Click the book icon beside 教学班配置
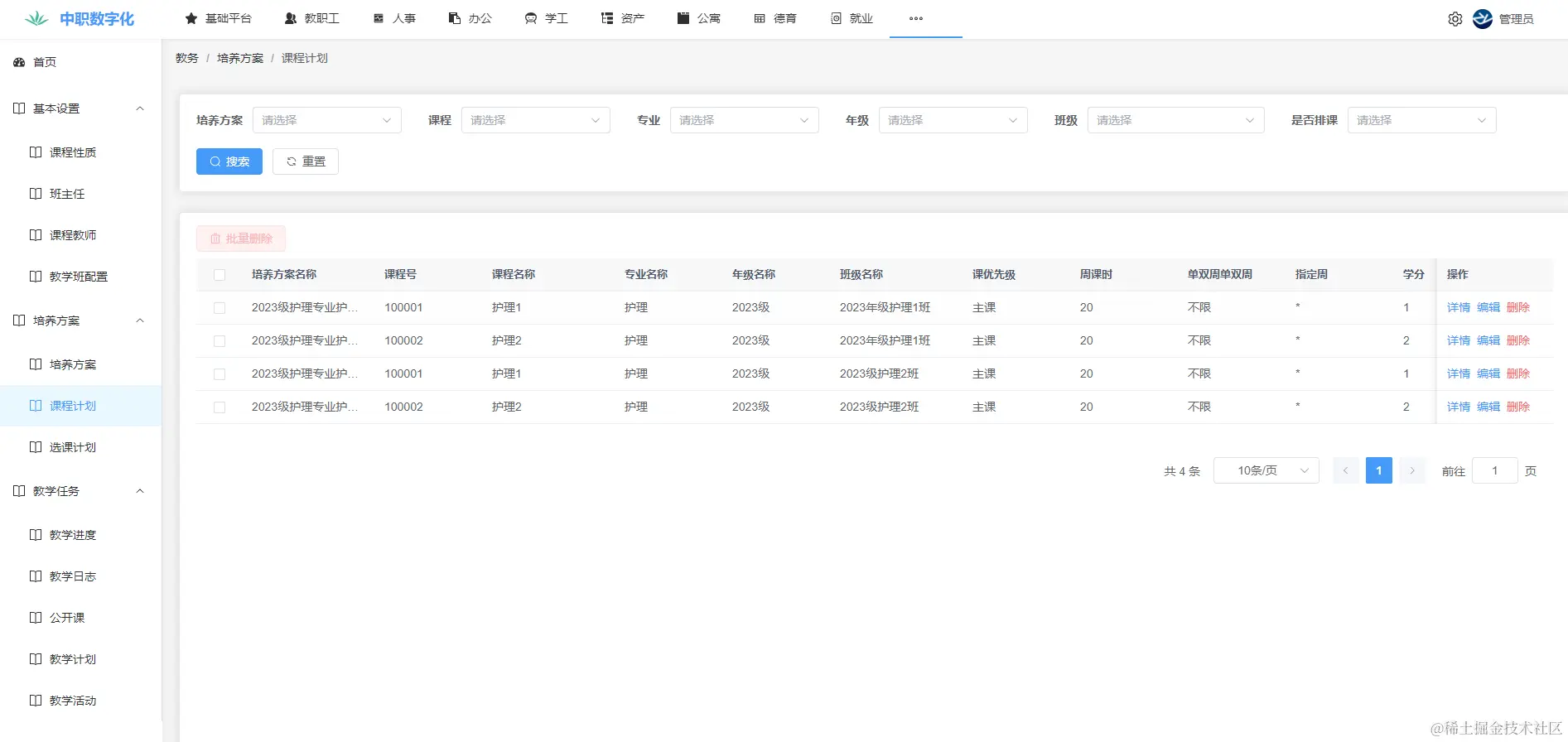The width and height of the screenshot is (1568, 742). pyautogui.click(x=36, y=277)
